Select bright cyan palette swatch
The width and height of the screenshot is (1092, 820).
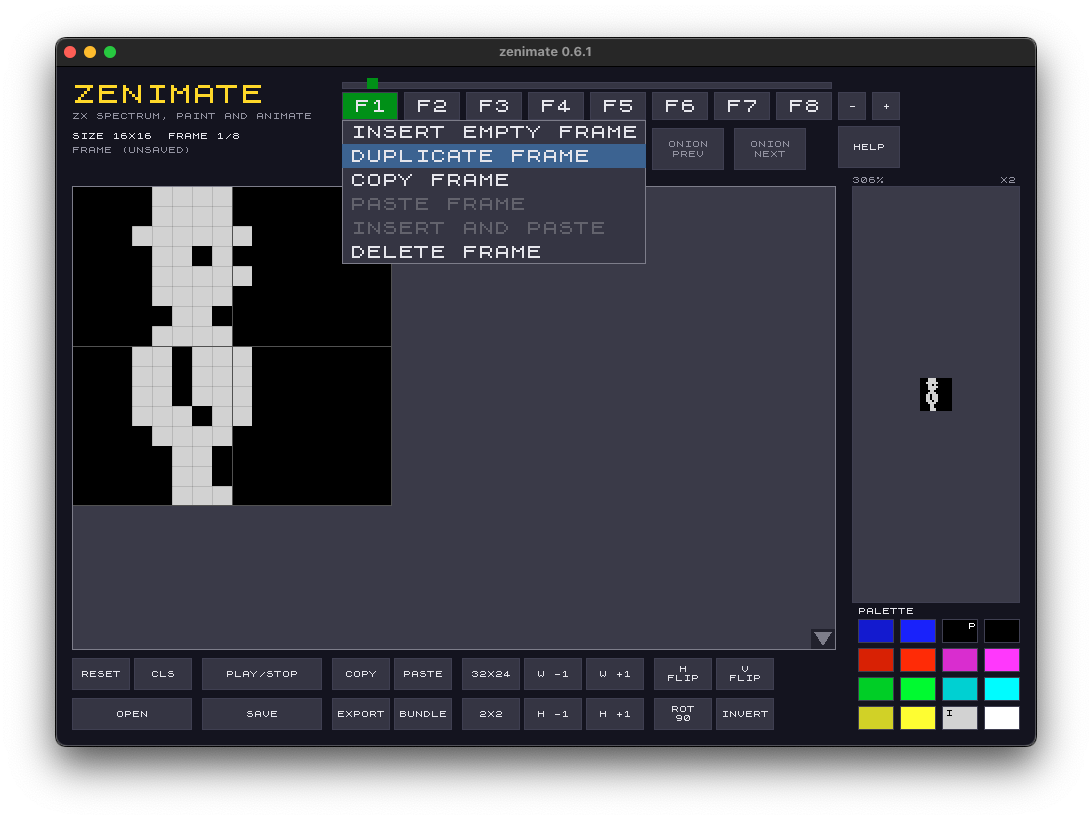coord(1001,688)
